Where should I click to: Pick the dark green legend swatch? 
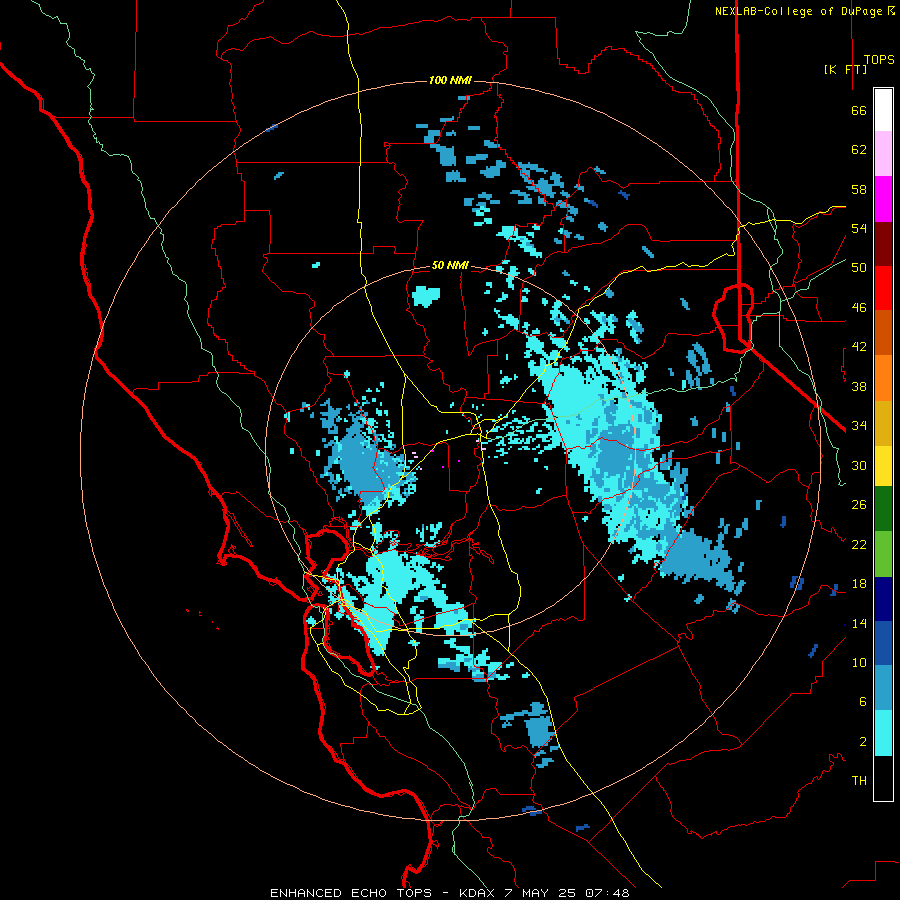(x=883, y=509)
